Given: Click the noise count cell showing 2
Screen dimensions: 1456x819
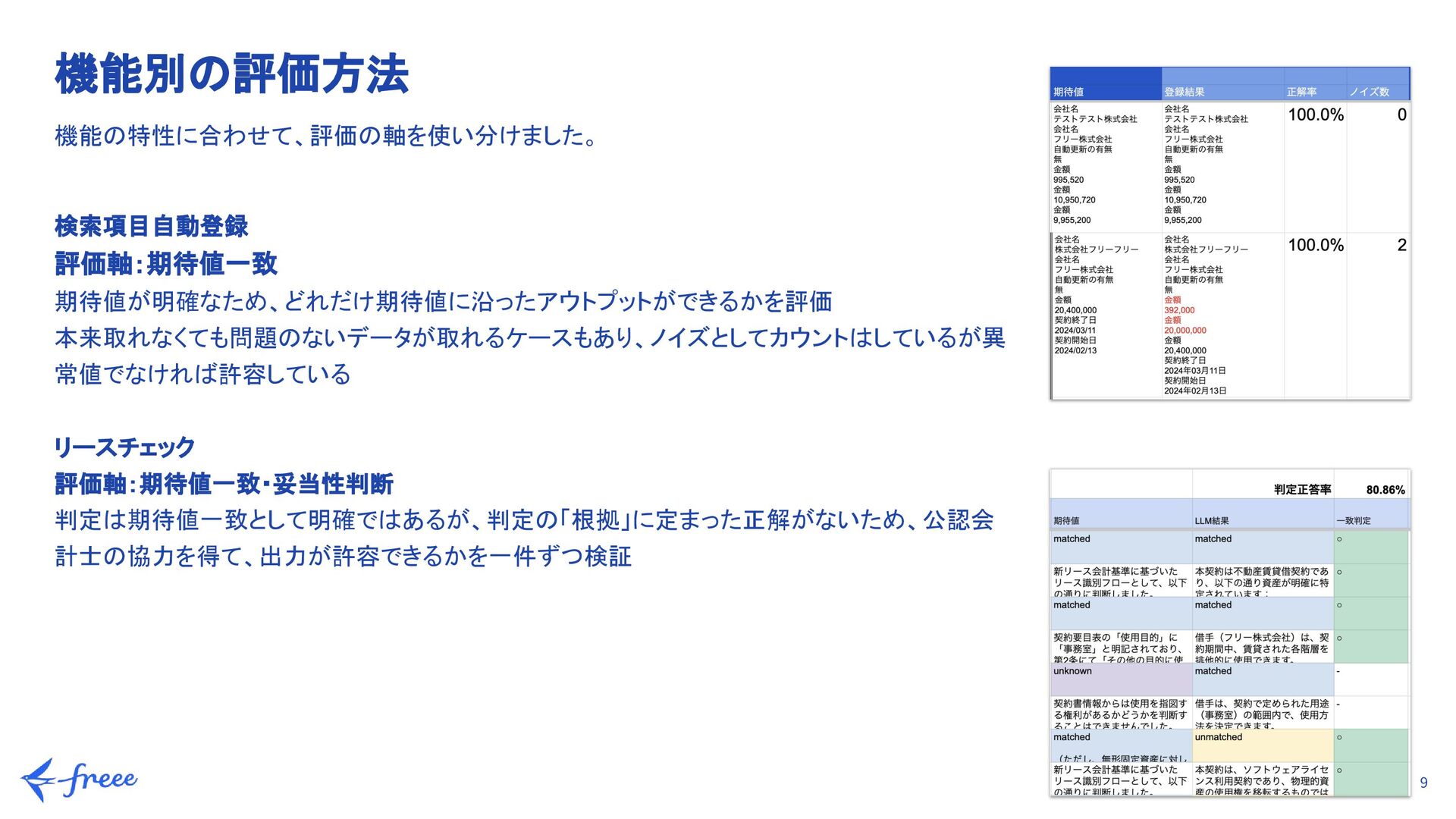Looking at the screenshot, I should click(1401, 245).
